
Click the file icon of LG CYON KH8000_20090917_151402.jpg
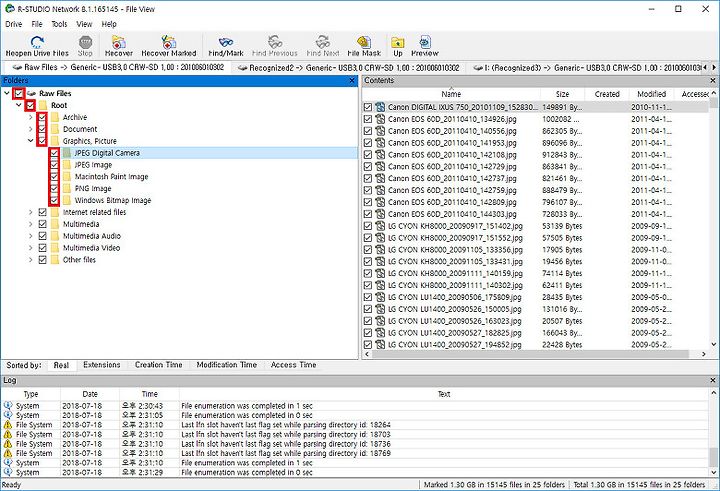[x=380, y=226]
